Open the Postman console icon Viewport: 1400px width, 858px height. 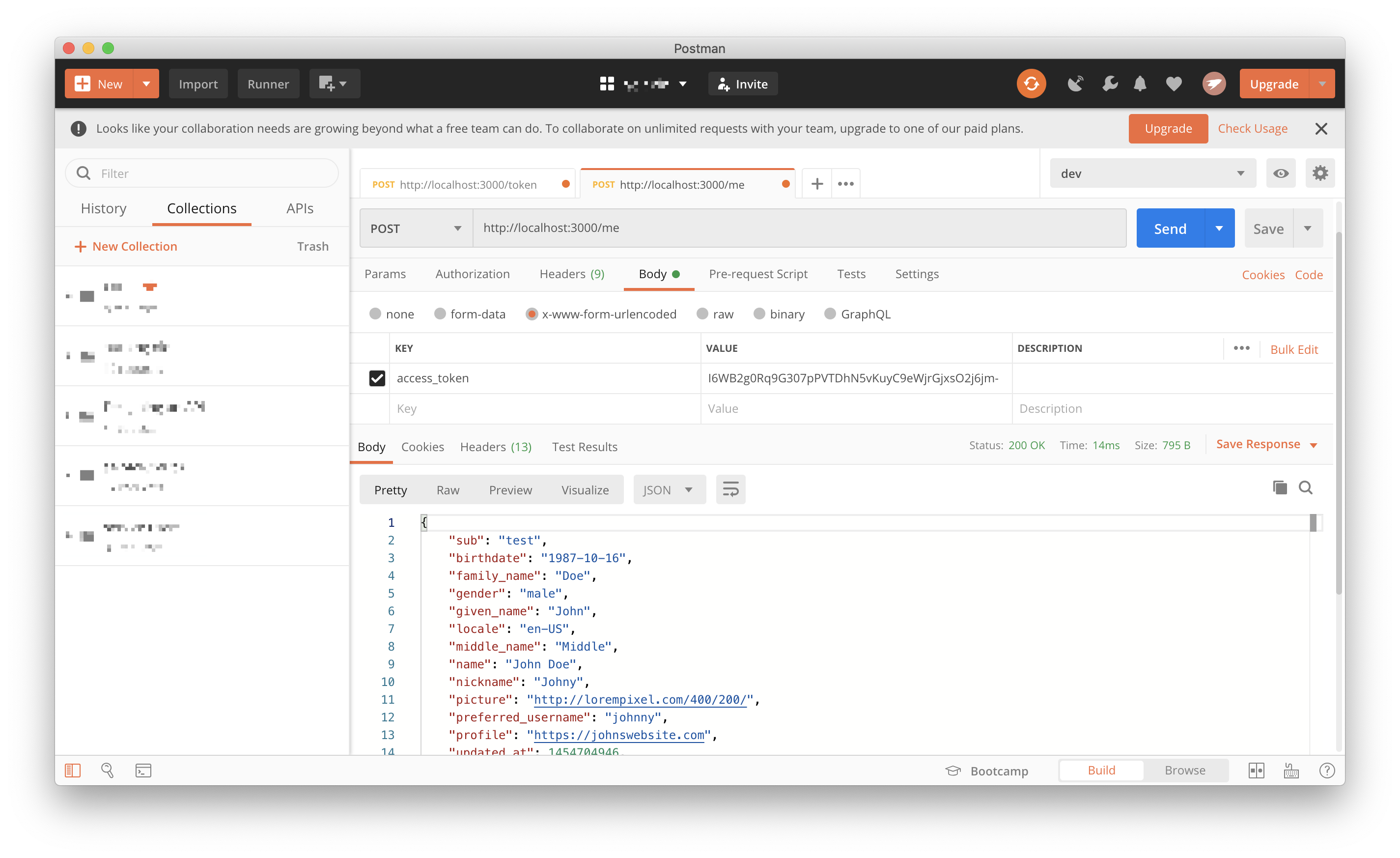pyautogui.click(x=143, y=771)
